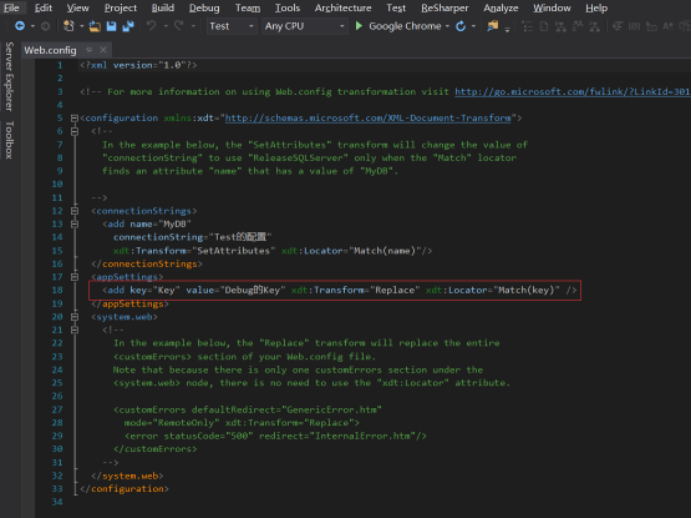
Task: Click the closing appSettings tag on line 19
Action: (x=130, y=304)
